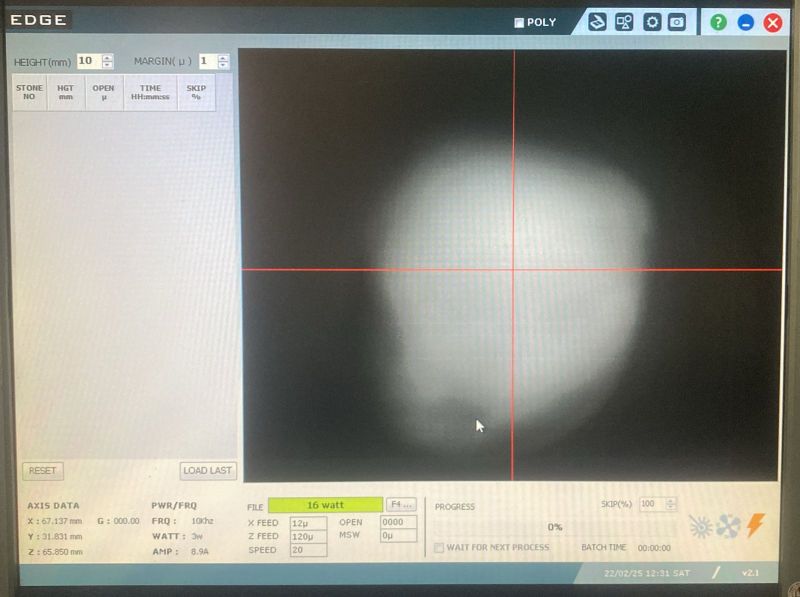This screenshot has height=597, width=800.
Task: Click the 0% progress bar
Action: pos(555,527)
